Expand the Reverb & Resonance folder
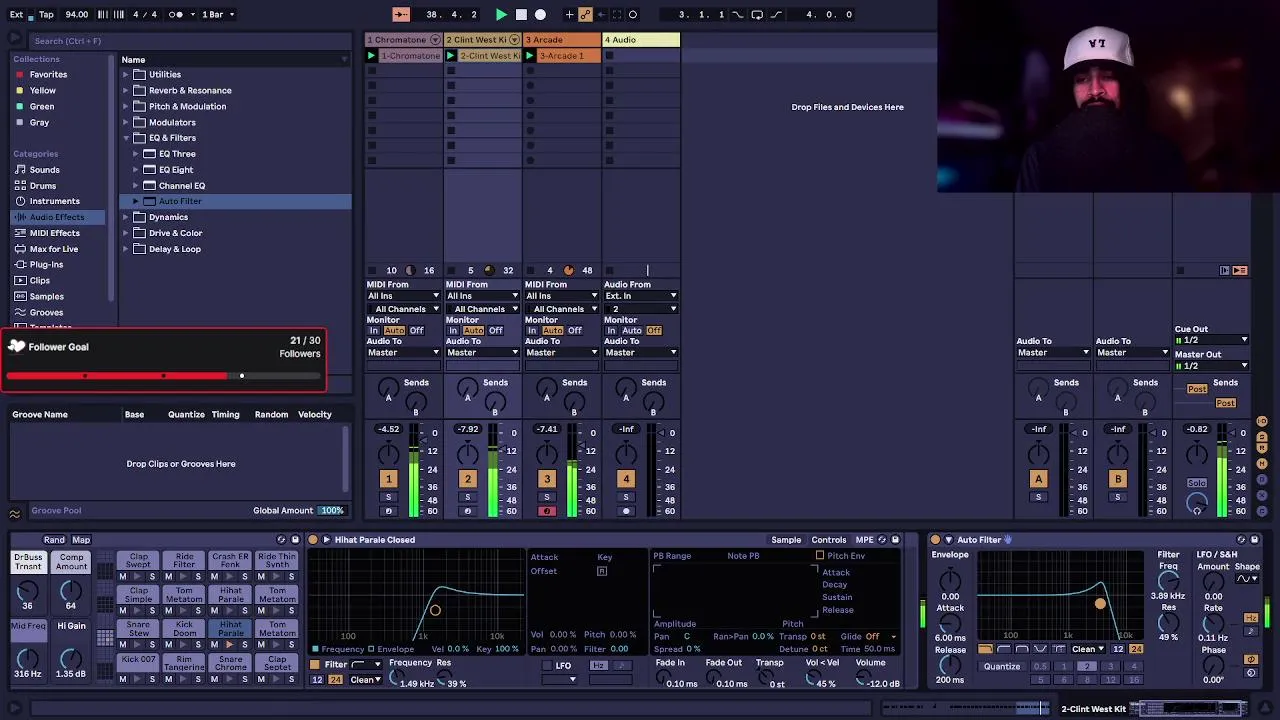 tap(127, 90)
